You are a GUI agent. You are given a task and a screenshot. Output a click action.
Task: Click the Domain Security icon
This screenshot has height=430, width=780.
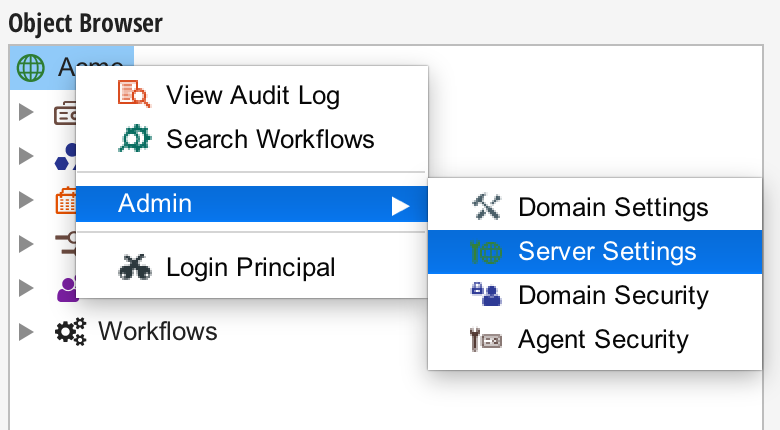pyautogui.click(x=486, y=295)
